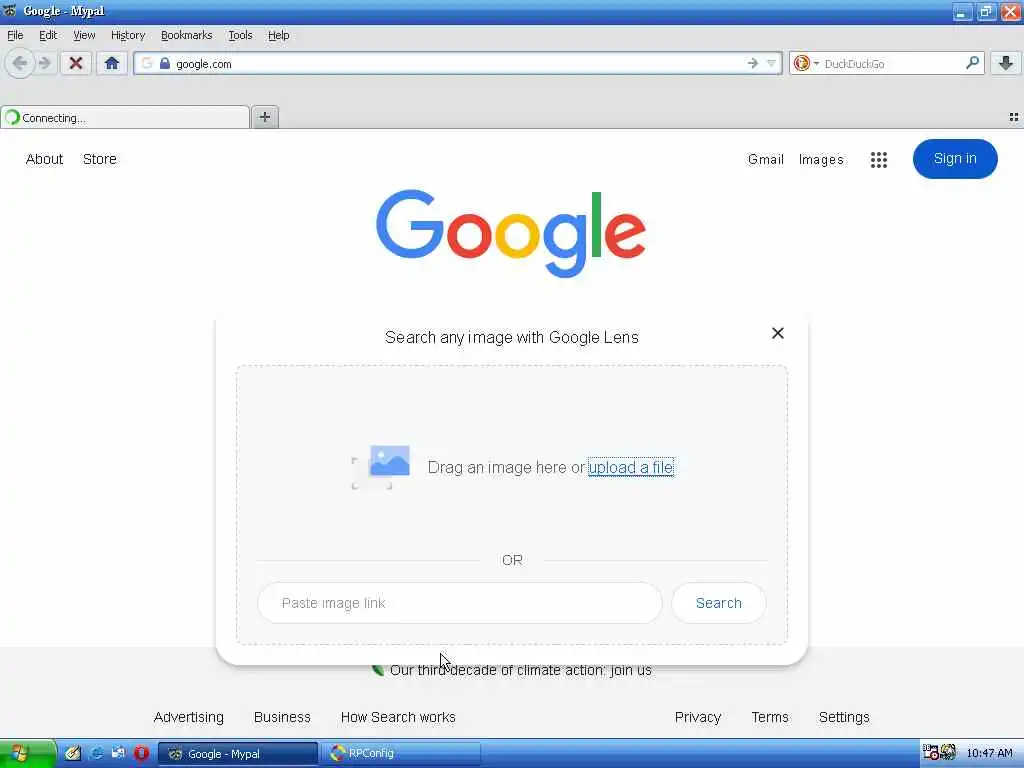Click the first system tray icon
Screen dimensions: 1024x768
(x=931, y=753)
